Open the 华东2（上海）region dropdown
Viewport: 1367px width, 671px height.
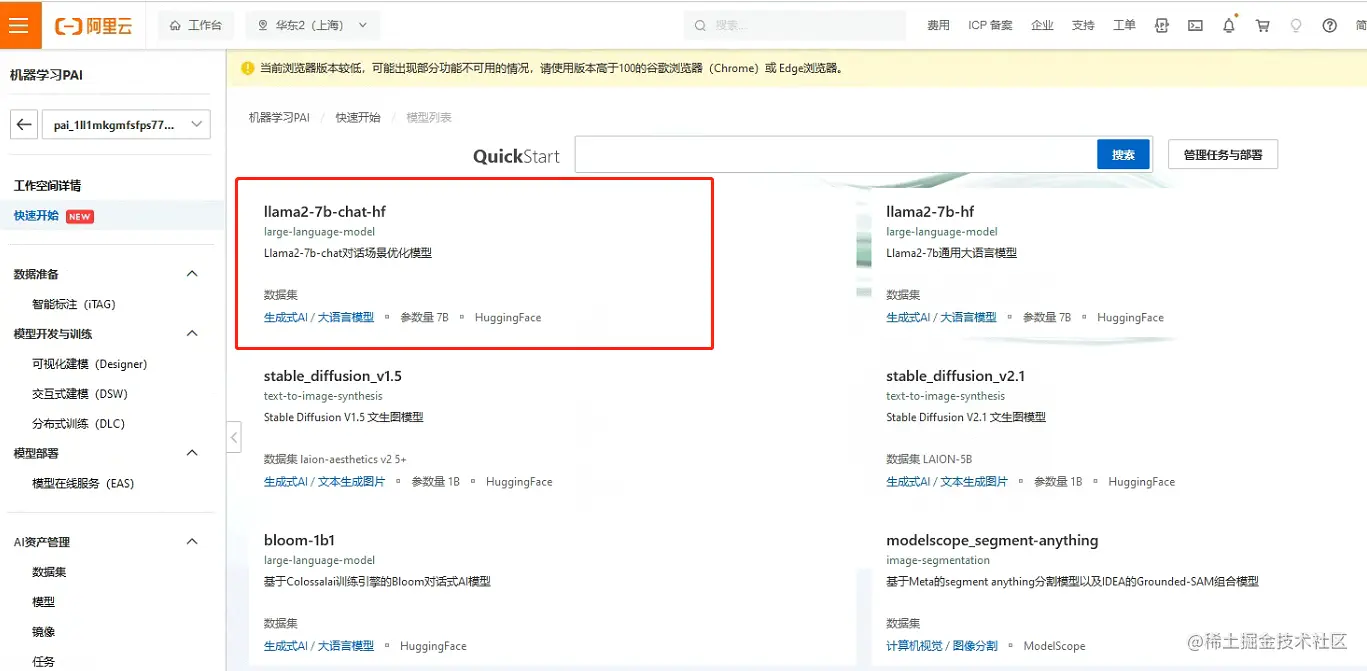point(312,25)
